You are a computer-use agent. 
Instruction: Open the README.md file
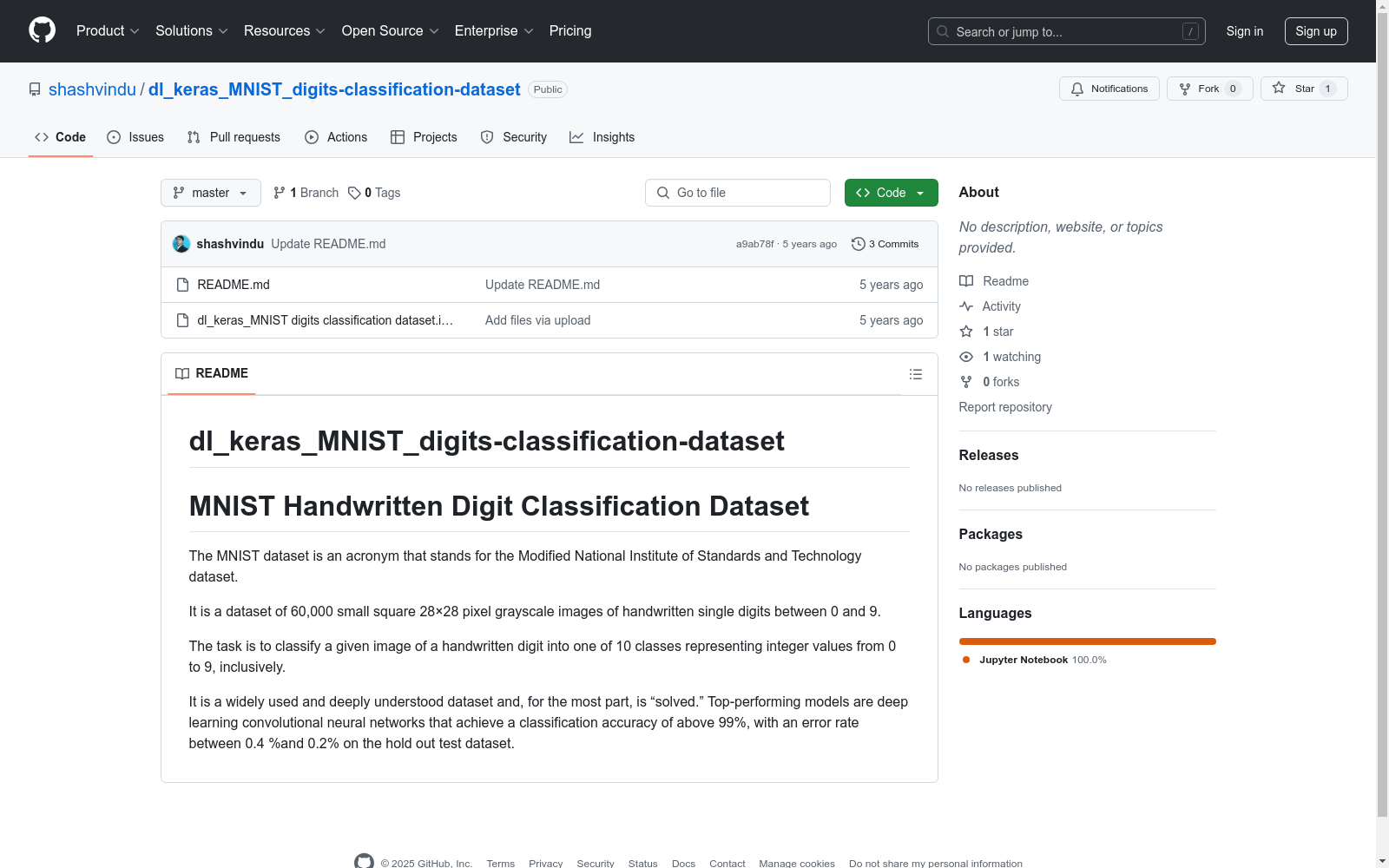click(x=234, y=285)
